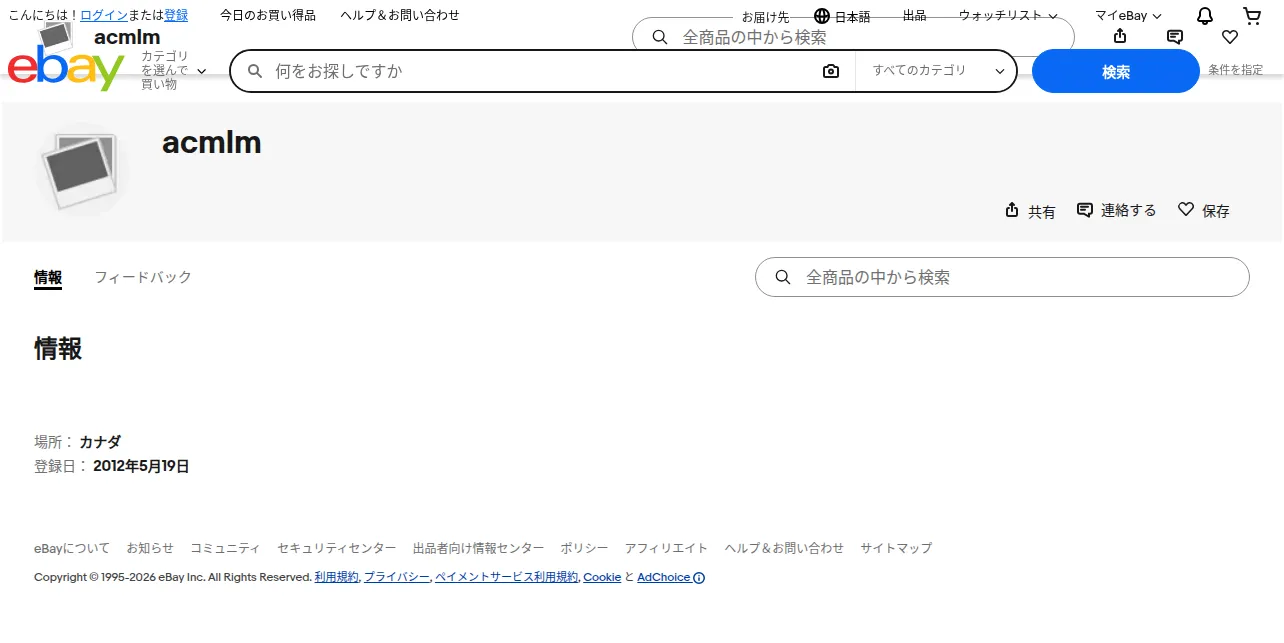Open the notifications bell icon
The image size is (1284, 643).
(1205, 16)
